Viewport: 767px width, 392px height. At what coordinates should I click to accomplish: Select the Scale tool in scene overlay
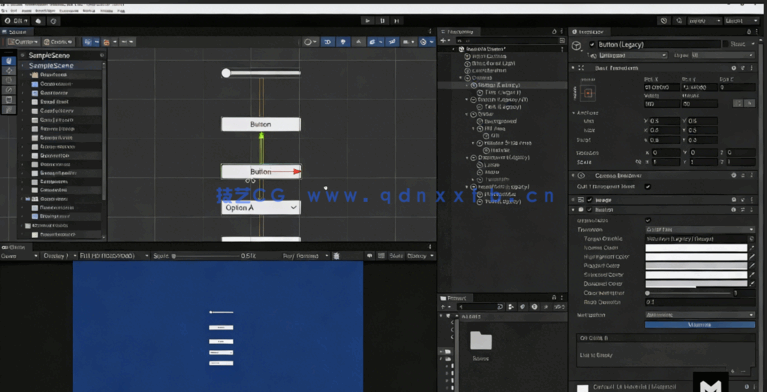(x=9, y=90)
